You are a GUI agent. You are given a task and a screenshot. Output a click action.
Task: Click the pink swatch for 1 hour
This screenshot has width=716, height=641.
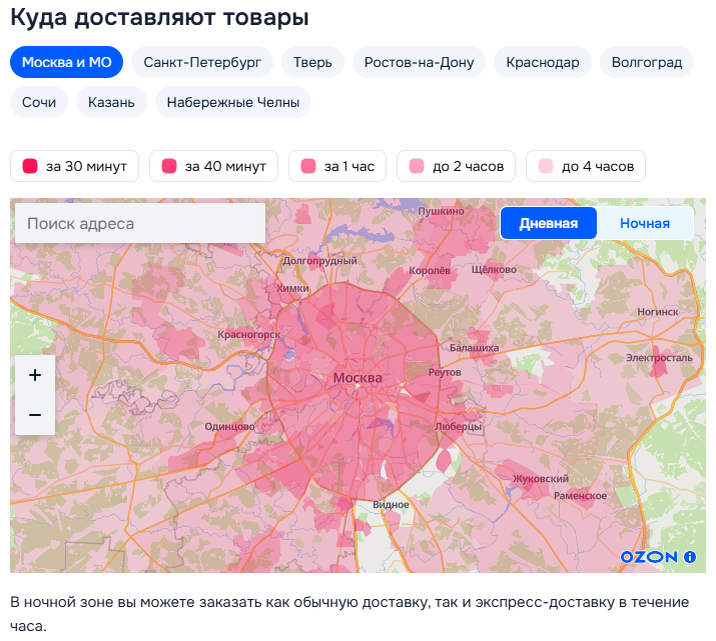point(309,166)
